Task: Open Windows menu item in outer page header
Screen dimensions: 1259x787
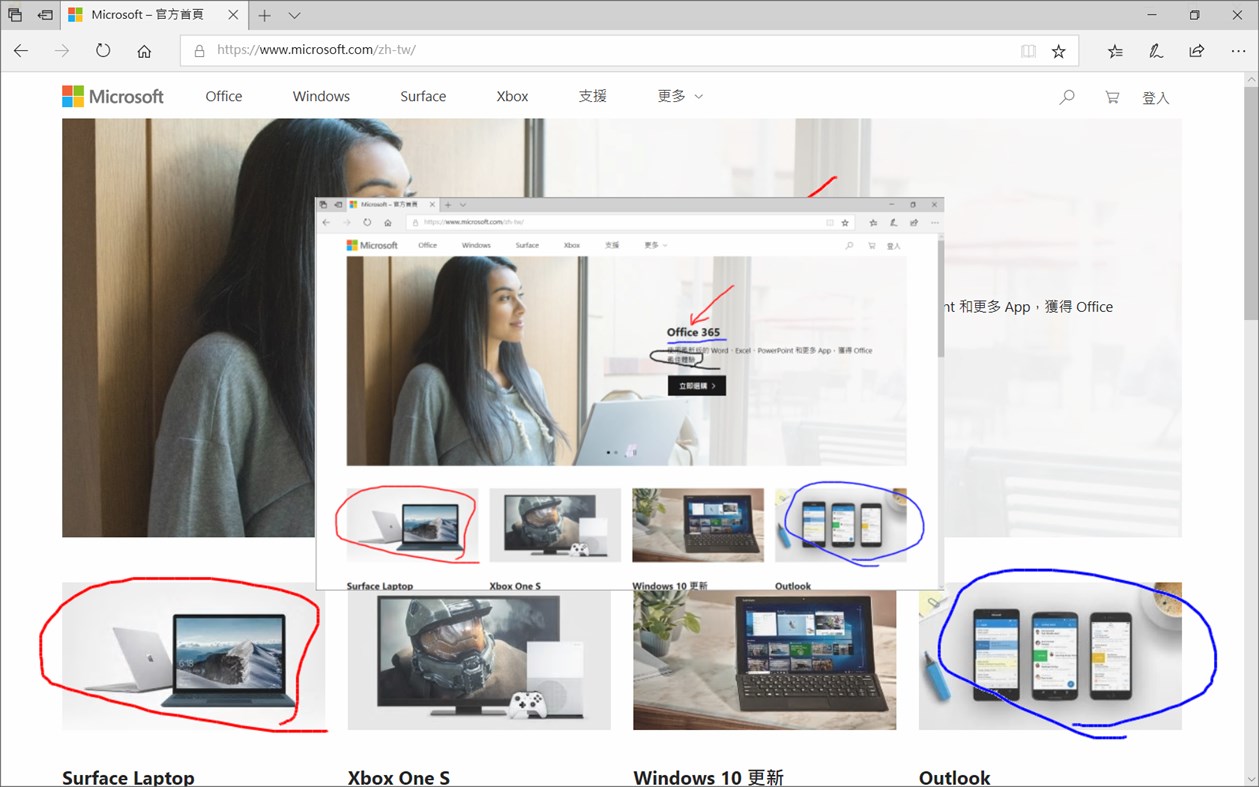Action: click(321, 96)
